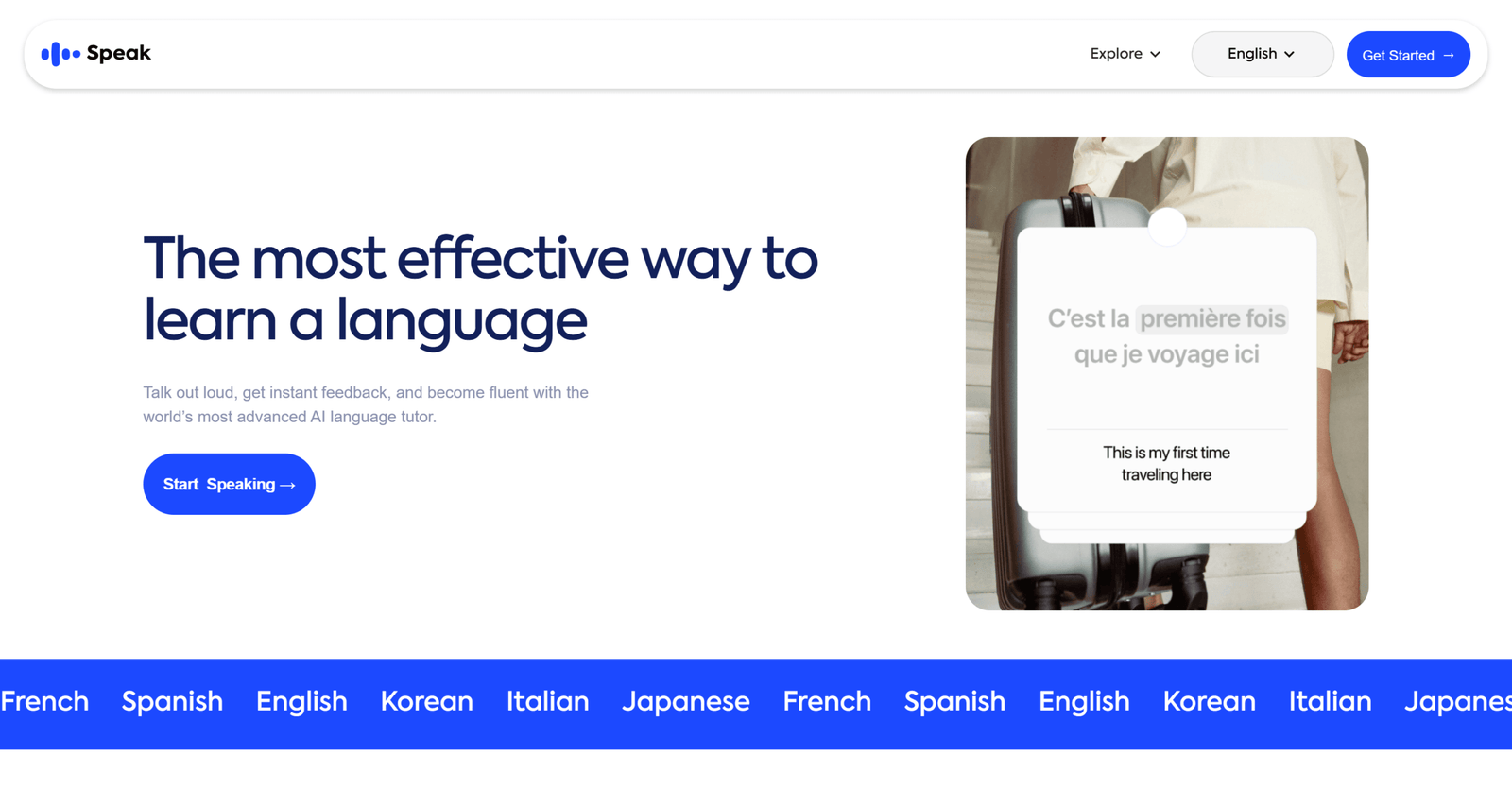The height and width of the screenshot is (806, 1512).
Task: Click the highlighted "première fois" phrase
Action: (1212, 319)
